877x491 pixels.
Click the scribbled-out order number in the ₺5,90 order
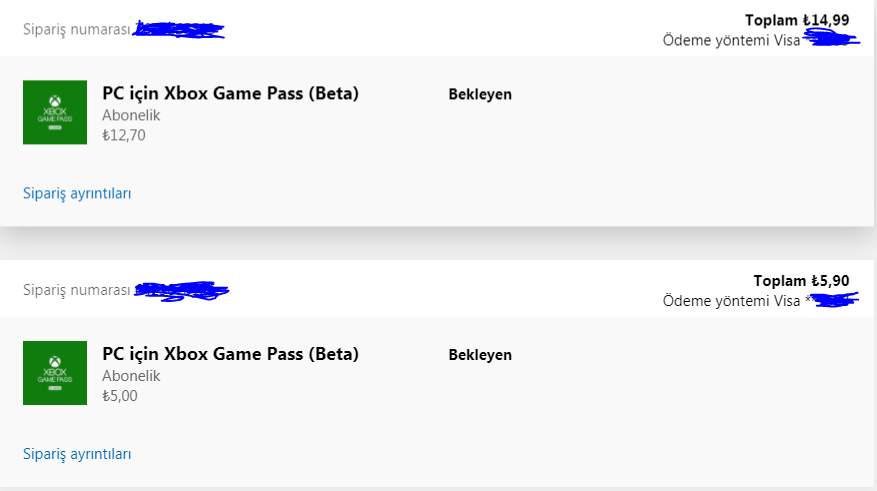tap(182, 291)
